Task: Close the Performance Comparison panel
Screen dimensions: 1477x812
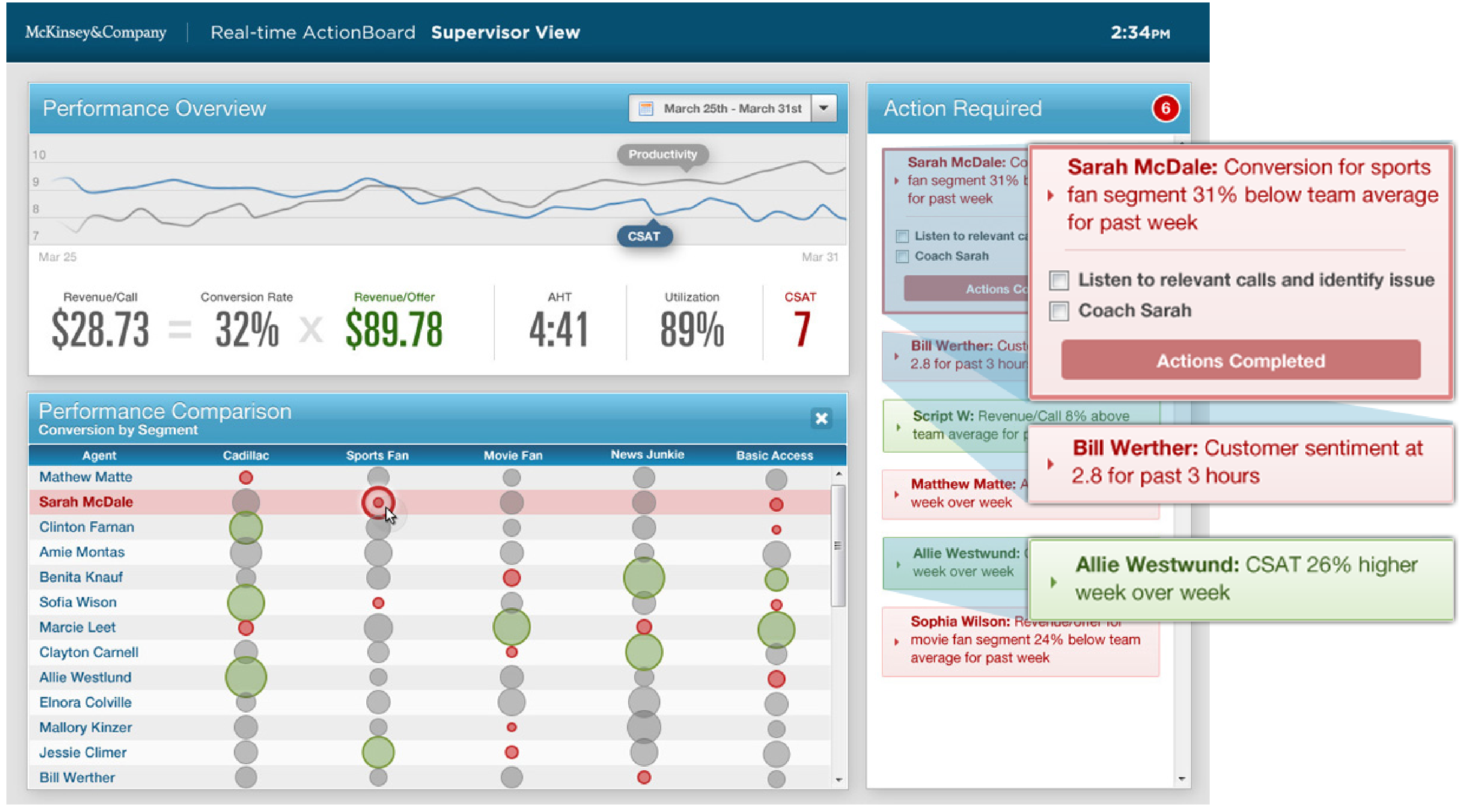Action: [x=822, y=419]
